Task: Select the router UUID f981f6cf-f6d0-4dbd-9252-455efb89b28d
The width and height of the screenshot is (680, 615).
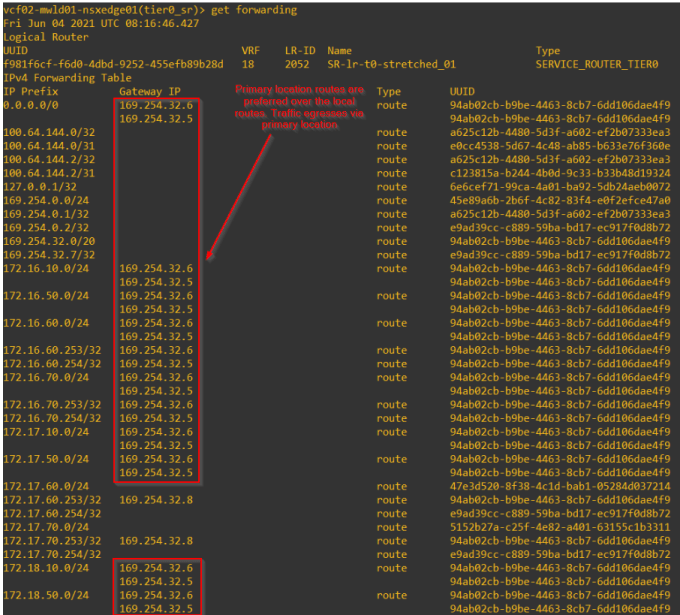Action: click(113, 65)
